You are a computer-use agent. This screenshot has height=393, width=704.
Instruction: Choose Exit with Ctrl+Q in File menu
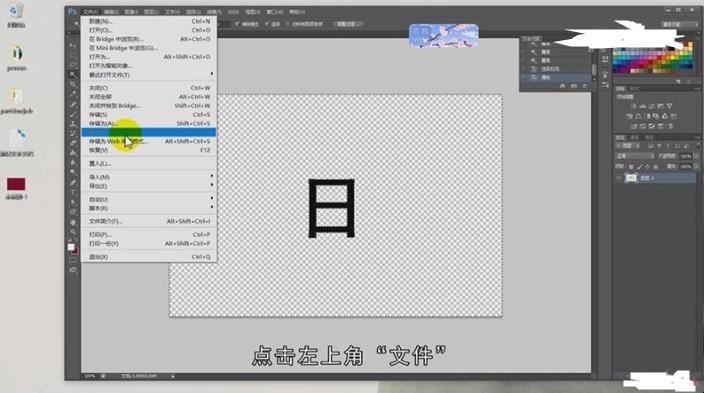coord(149,257)
